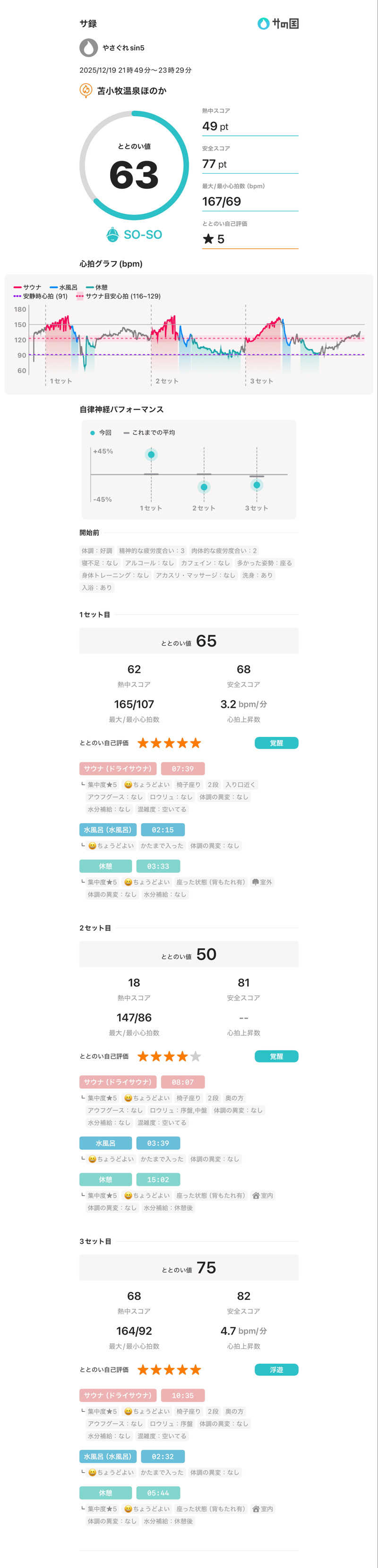The image size is (378, 1568).
Task: Click the house icon in the 15:02 休憩 details
Action: pos(256,1196)
